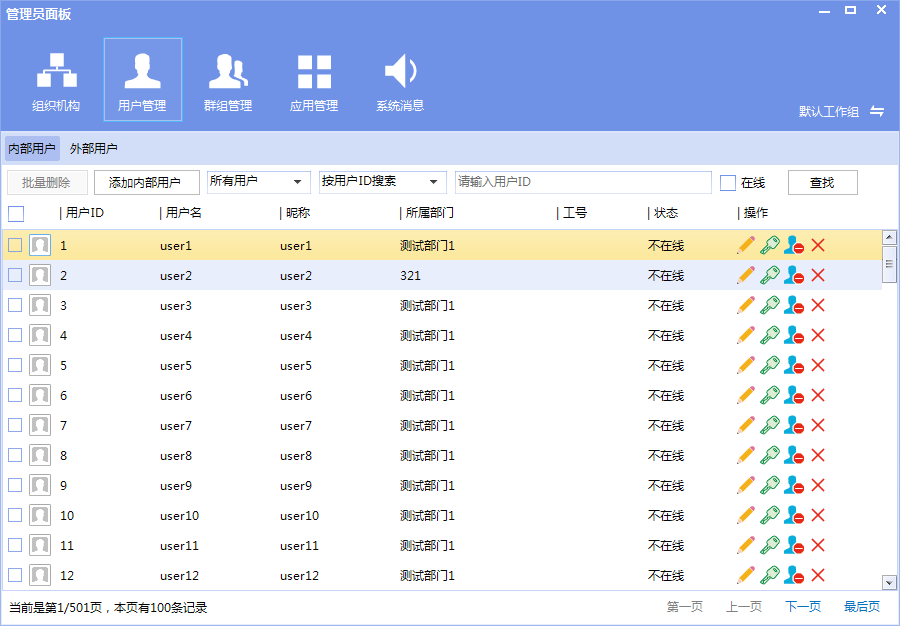Switch to the 内部用户 tab
Screen dimensions: 900x626
(32, 149)
